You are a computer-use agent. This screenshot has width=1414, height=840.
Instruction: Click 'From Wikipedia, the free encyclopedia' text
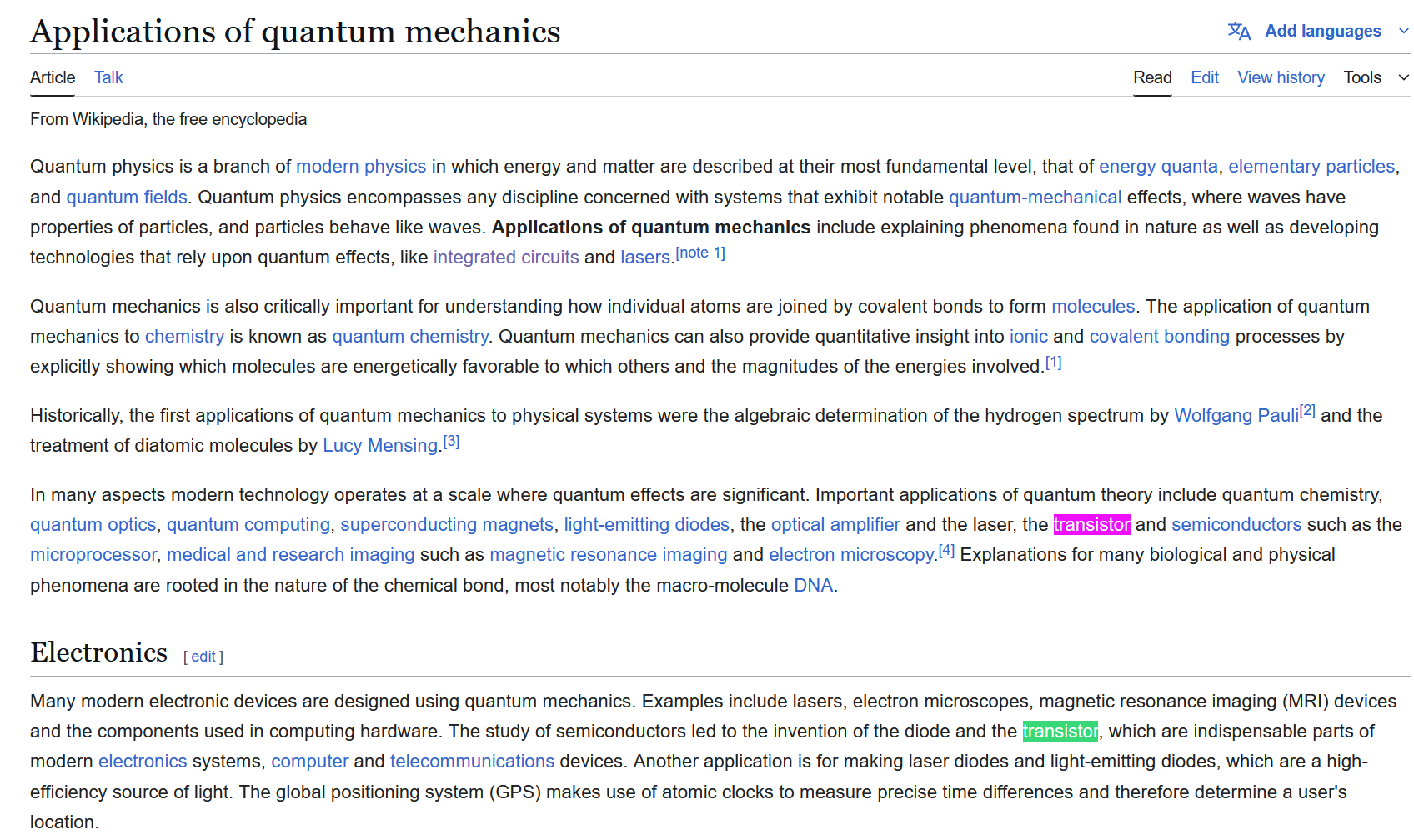pyautogui.click(x=168, y=120)
